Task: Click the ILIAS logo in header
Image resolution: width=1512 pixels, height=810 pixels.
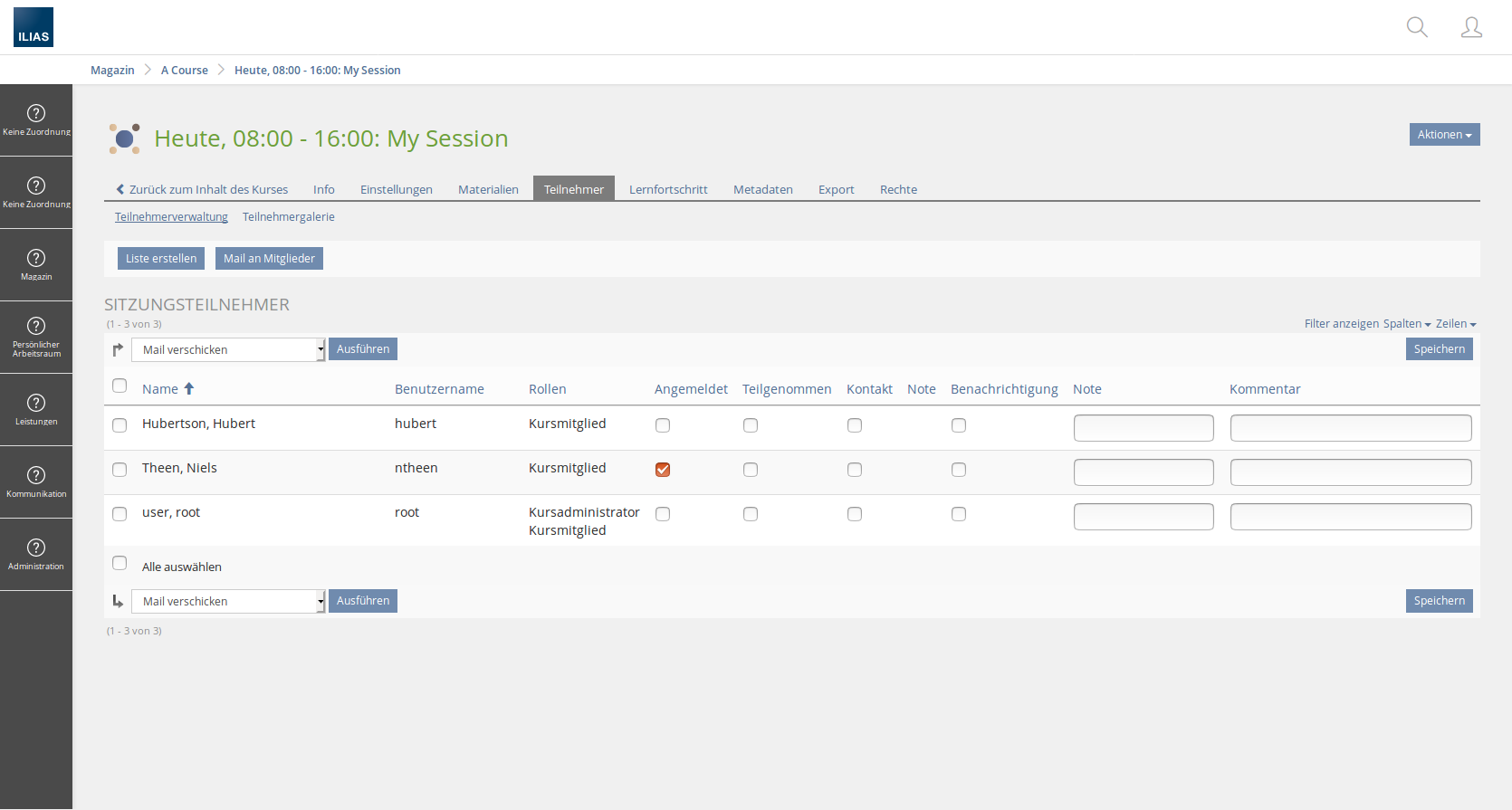Action: point(33,27)
